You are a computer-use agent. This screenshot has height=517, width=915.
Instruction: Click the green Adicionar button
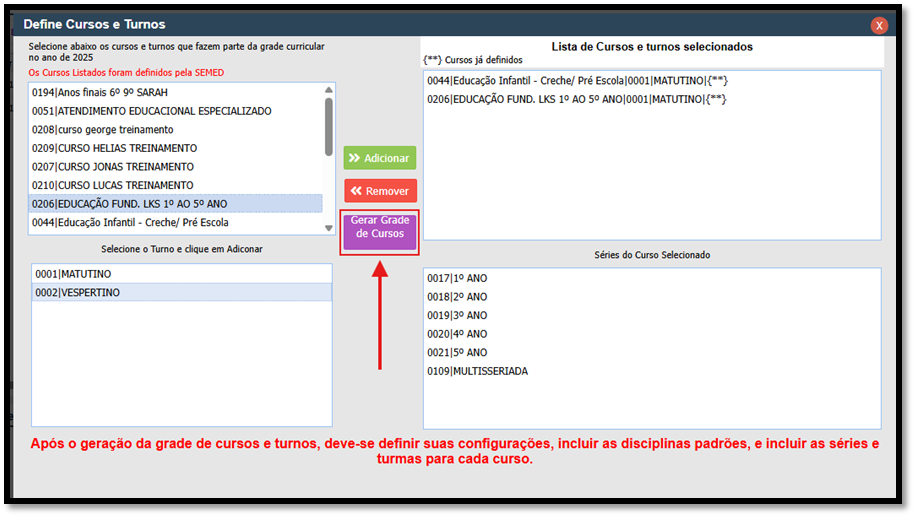pos(379,158)
